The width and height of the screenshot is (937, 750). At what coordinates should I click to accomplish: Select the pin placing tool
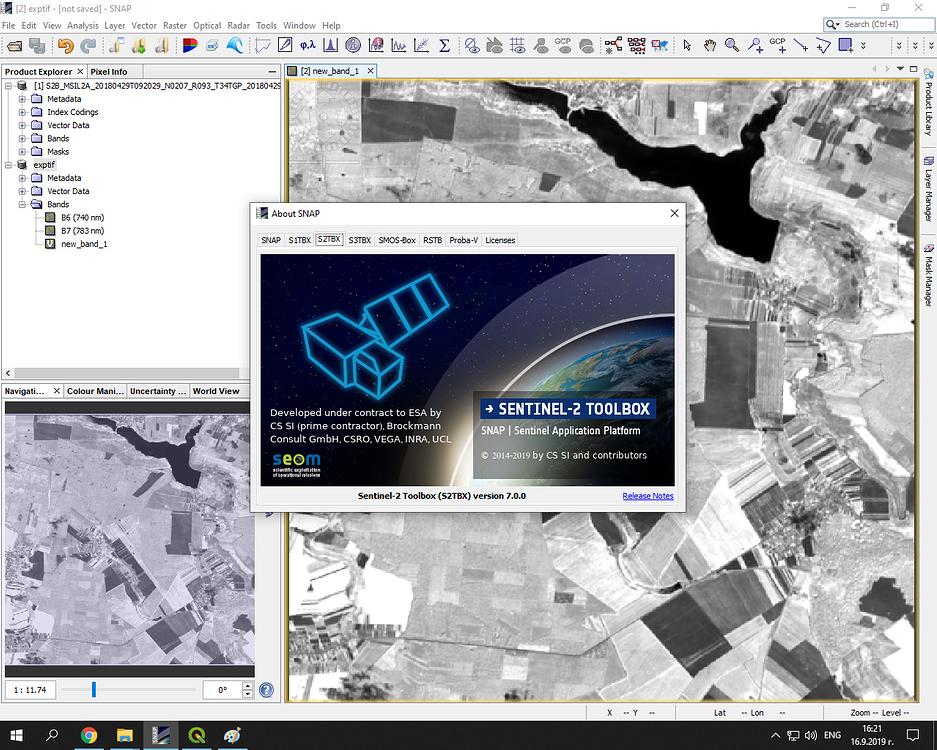(x=754, y=45)
